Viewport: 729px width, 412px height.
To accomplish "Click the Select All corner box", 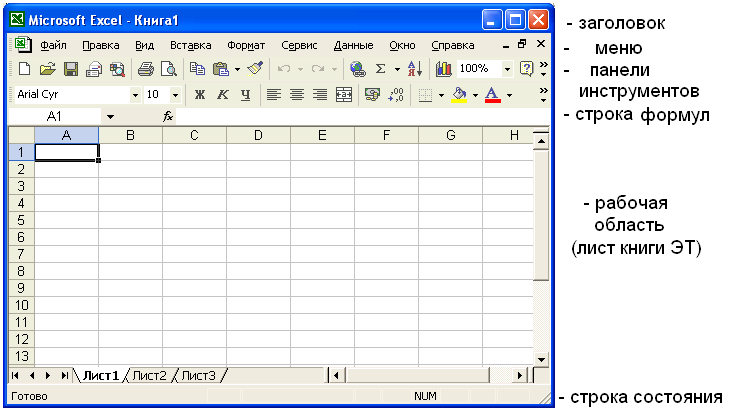I will [x=21, y=135].
